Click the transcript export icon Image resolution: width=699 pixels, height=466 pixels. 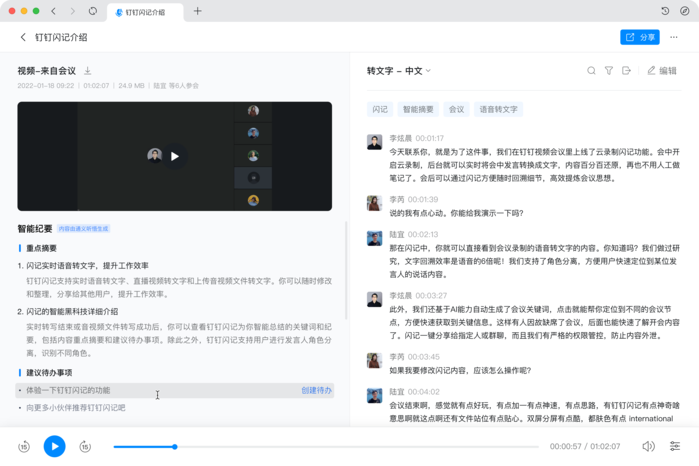(626, 70)
